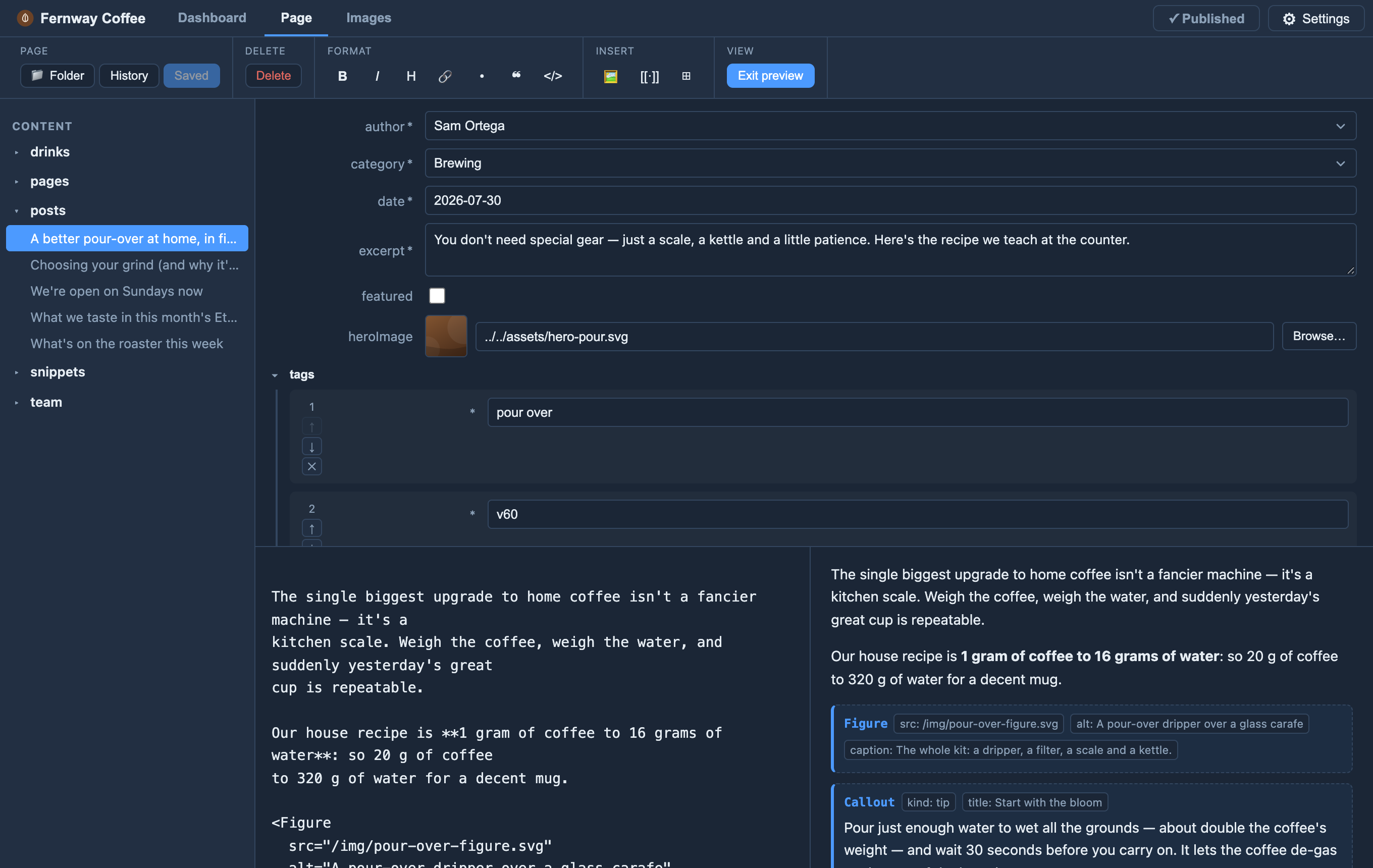Image resolution: width=1373 pixels, height=868 pixels.
Task: Insert a table grid
Action: 686,76
